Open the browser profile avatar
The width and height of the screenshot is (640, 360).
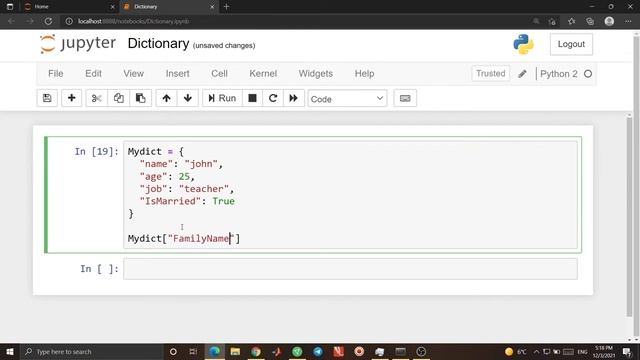pos(609,21)
